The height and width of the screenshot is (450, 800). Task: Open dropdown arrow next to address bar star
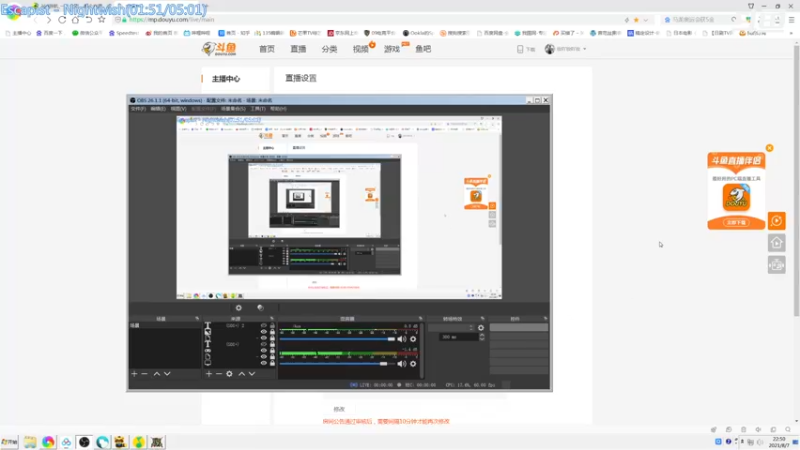pos(645,20)
